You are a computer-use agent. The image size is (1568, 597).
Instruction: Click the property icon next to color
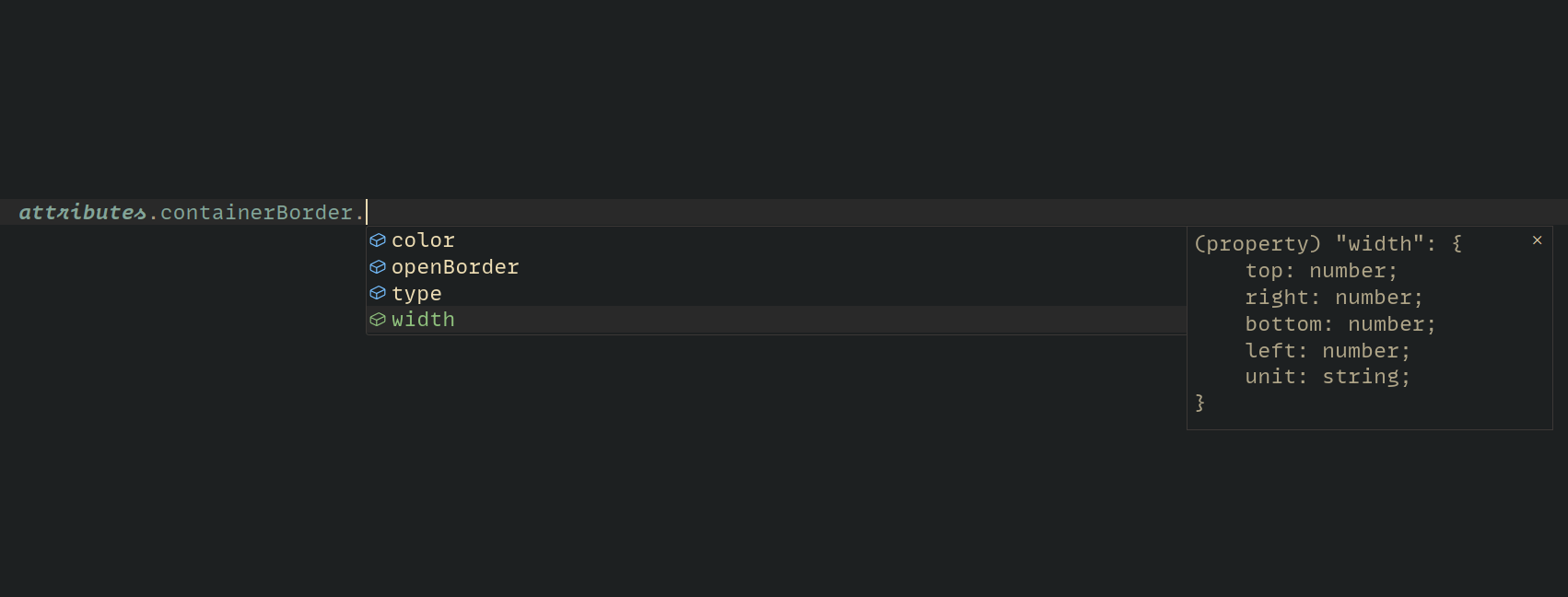coord(378,240)
